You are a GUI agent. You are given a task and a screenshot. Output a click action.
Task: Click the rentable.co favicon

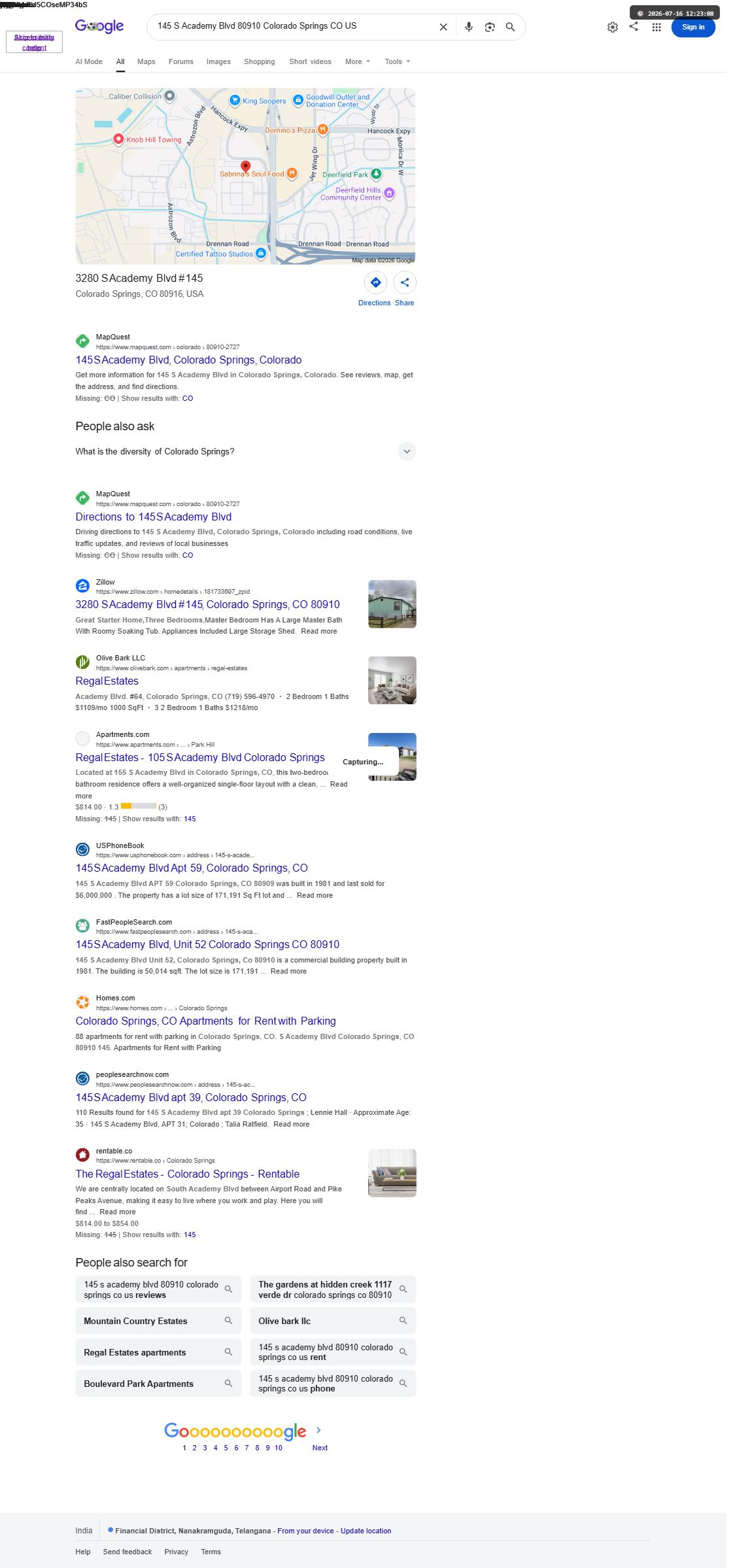coord(83,1155)
